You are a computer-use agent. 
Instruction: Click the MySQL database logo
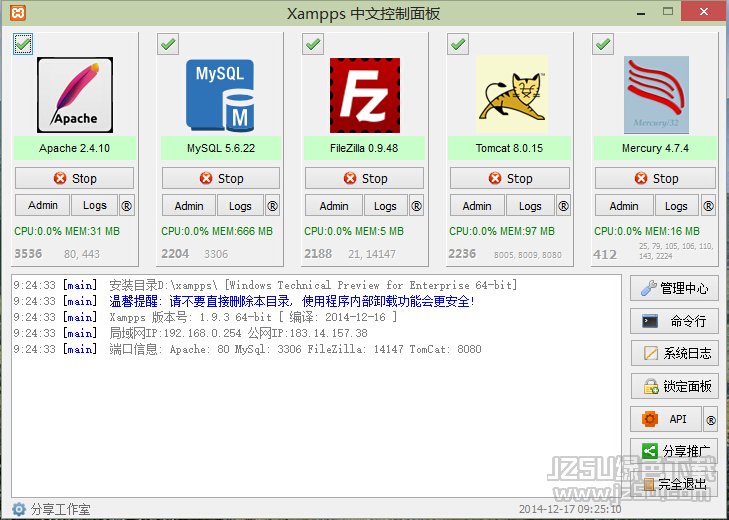tap(220, 95)
